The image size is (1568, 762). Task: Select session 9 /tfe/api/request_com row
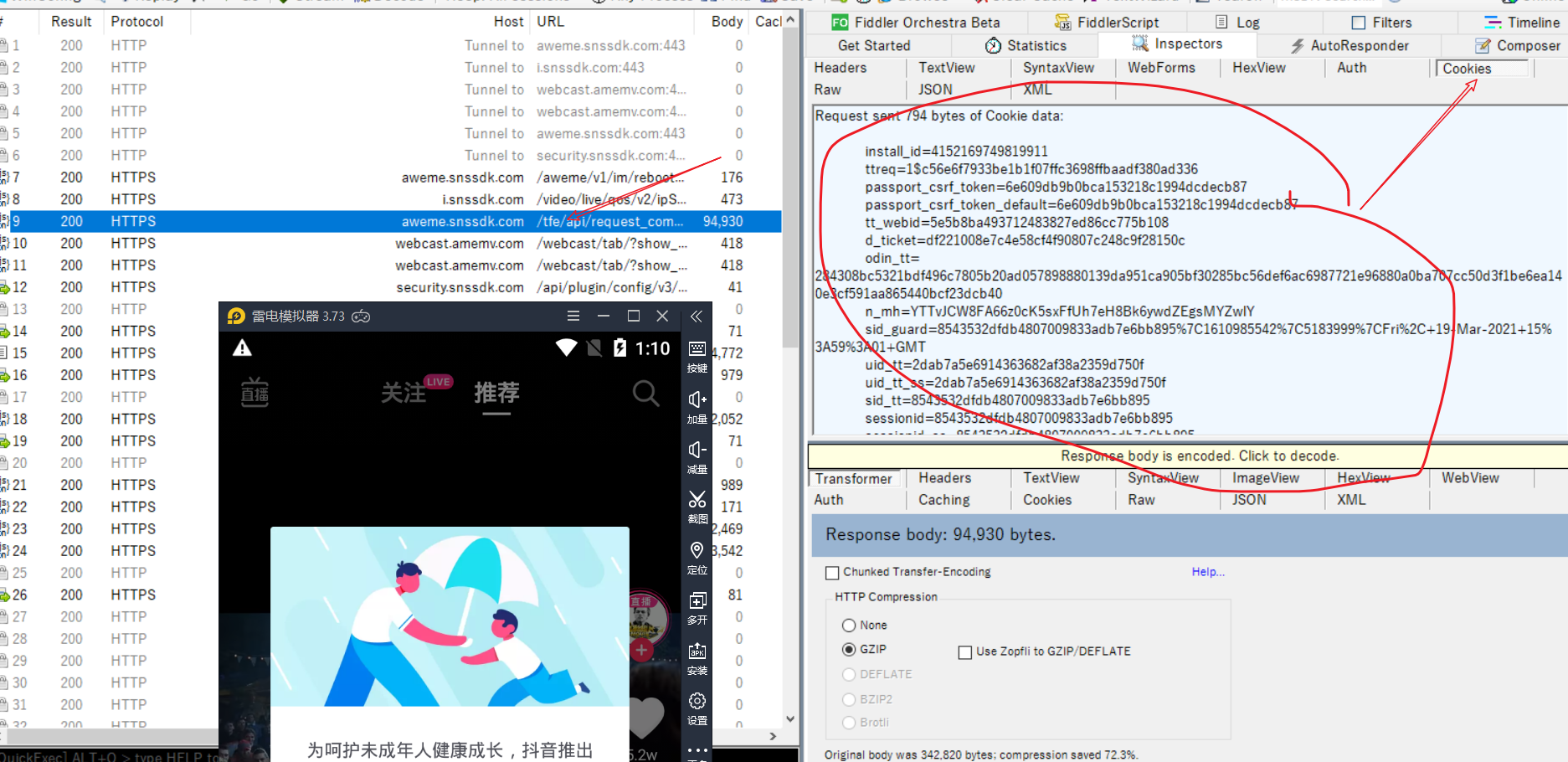[x=391, y=221]
